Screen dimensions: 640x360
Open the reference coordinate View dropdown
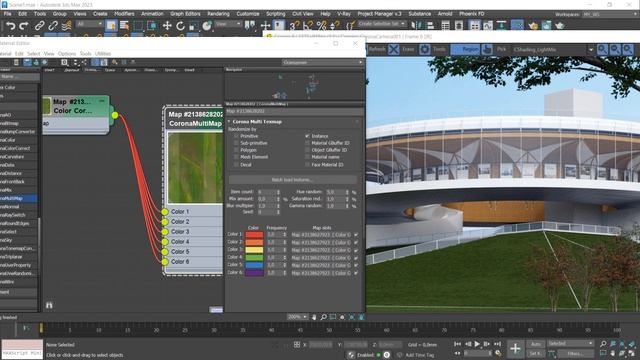click(228, 24)
